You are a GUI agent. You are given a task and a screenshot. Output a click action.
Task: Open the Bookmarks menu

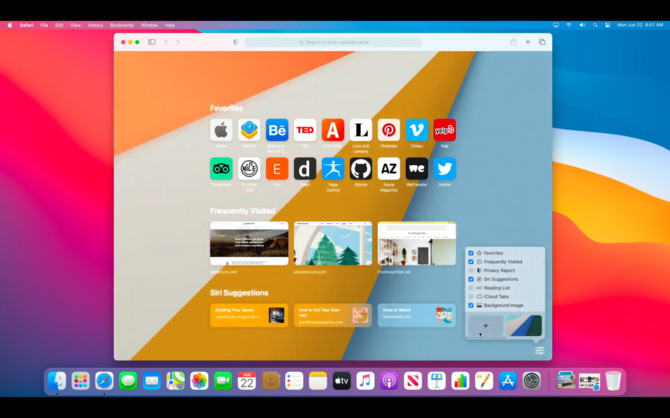point(122,25)
